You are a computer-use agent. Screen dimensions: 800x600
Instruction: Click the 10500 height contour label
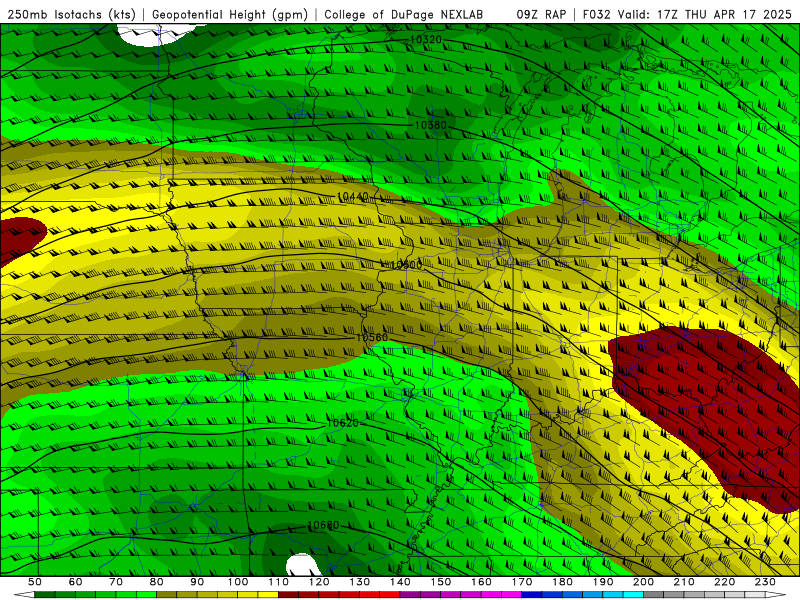tap(406, 265)
